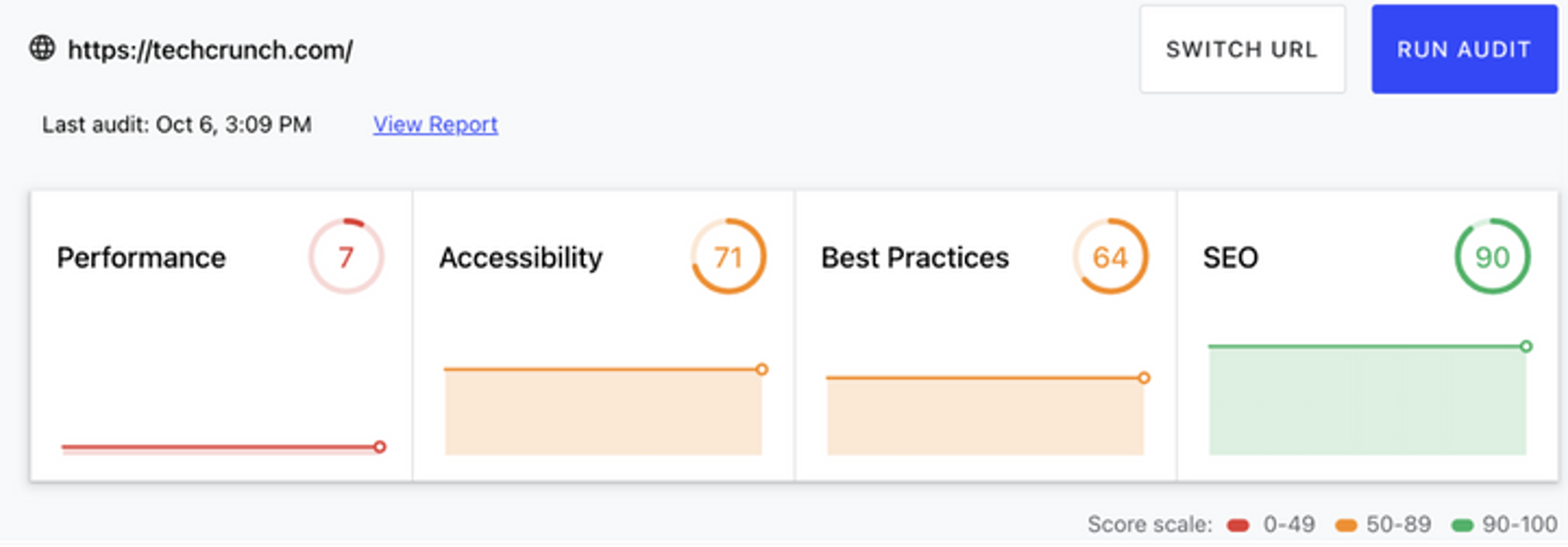Image resolution: width=1568 pixels, height=547 pixels.
Task: Click the Accessibility trend chart endpoint
Action: 762,369
